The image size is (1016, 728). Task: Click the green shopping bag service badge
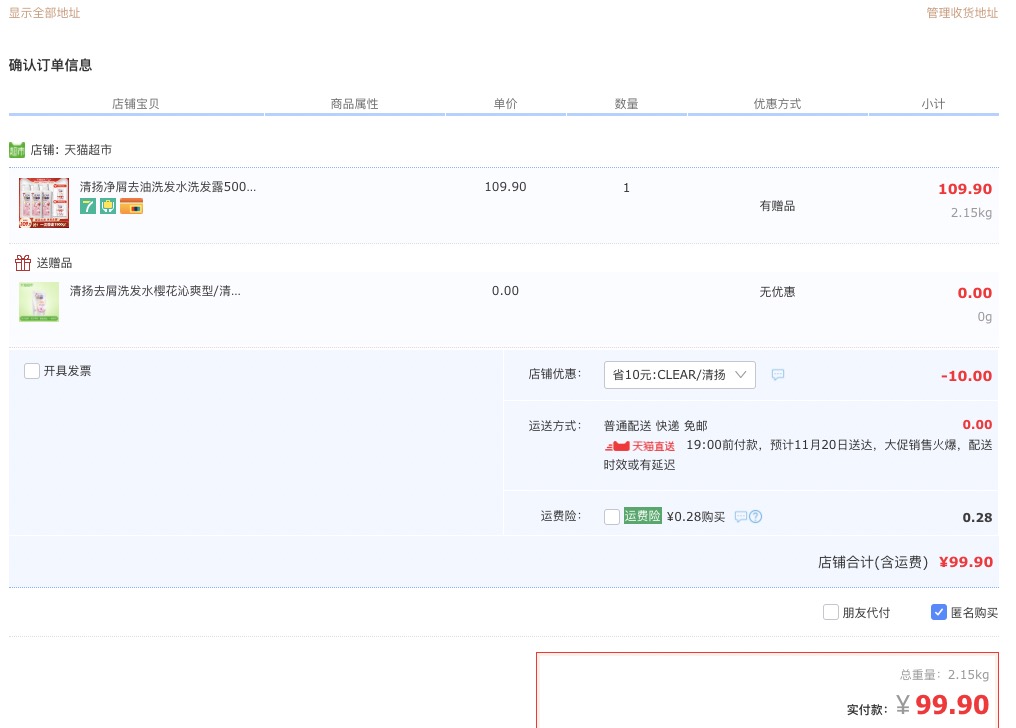tap(108, 207)
